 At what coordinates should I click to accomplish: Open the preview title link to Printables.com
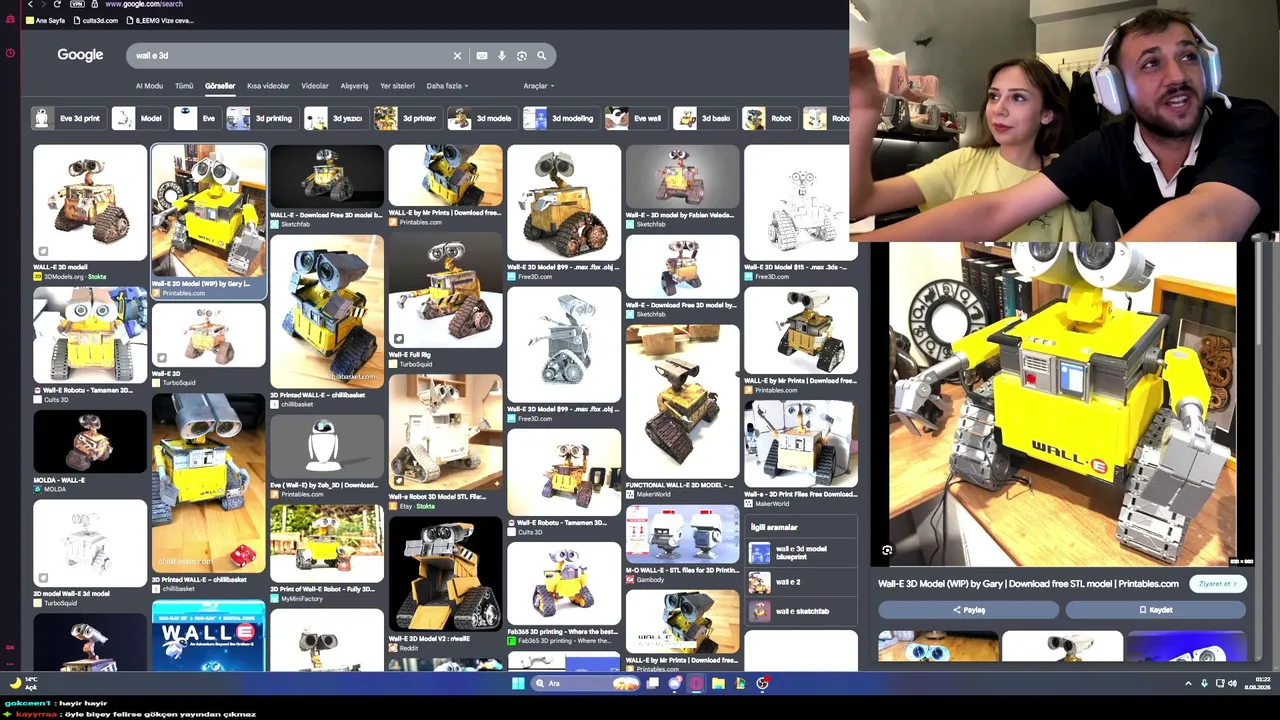(1028, 584)
